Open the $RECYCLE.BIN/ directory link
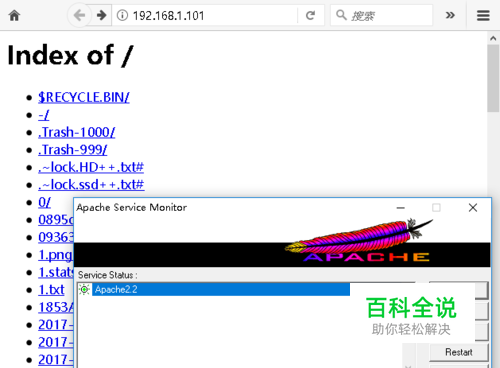Image resolution: width=500 pixels, height=368 pixels. [x=84, y=97]
